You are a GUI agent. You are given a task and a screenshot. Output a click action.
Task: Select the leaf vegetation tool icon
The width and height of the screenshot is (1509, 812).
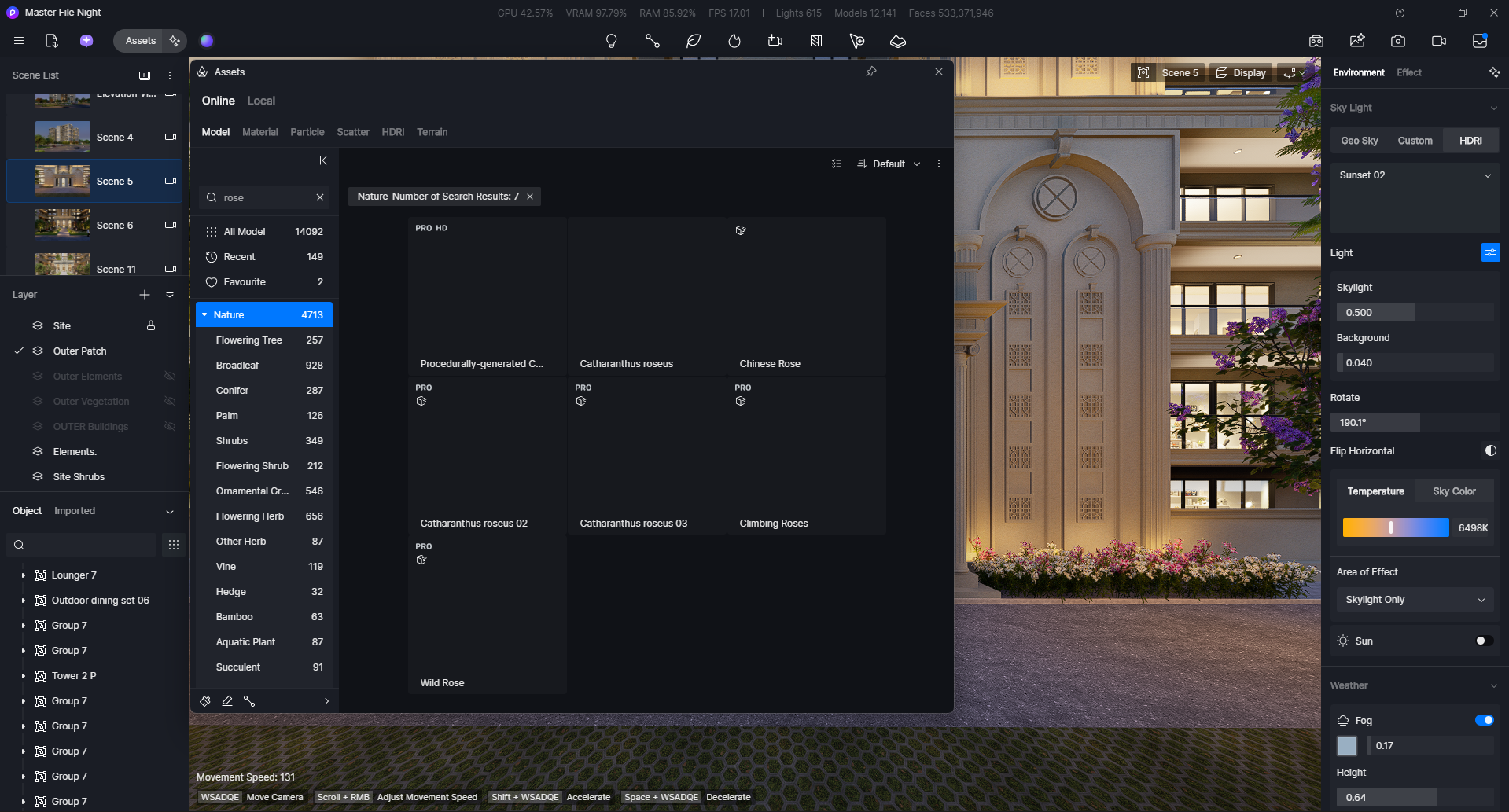[693, 41]
